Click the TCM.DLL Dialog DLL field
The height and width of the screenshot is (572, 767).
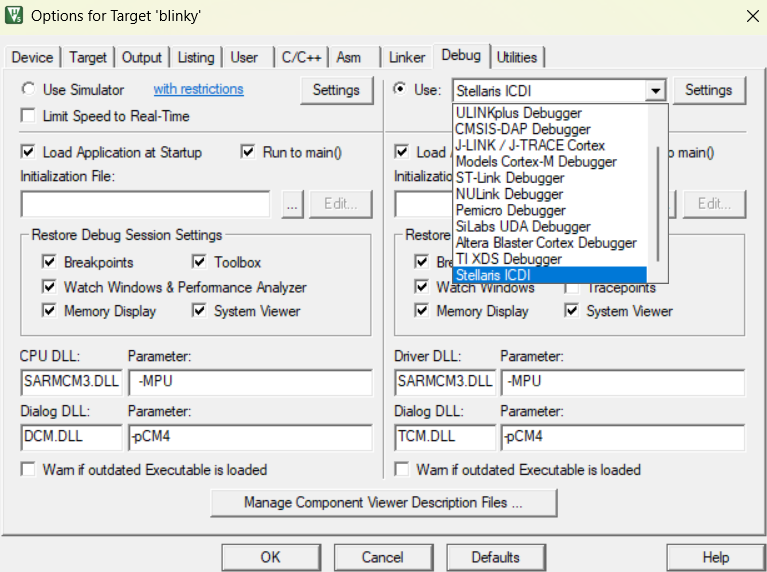pyautogui.click(x=445, y=437)
